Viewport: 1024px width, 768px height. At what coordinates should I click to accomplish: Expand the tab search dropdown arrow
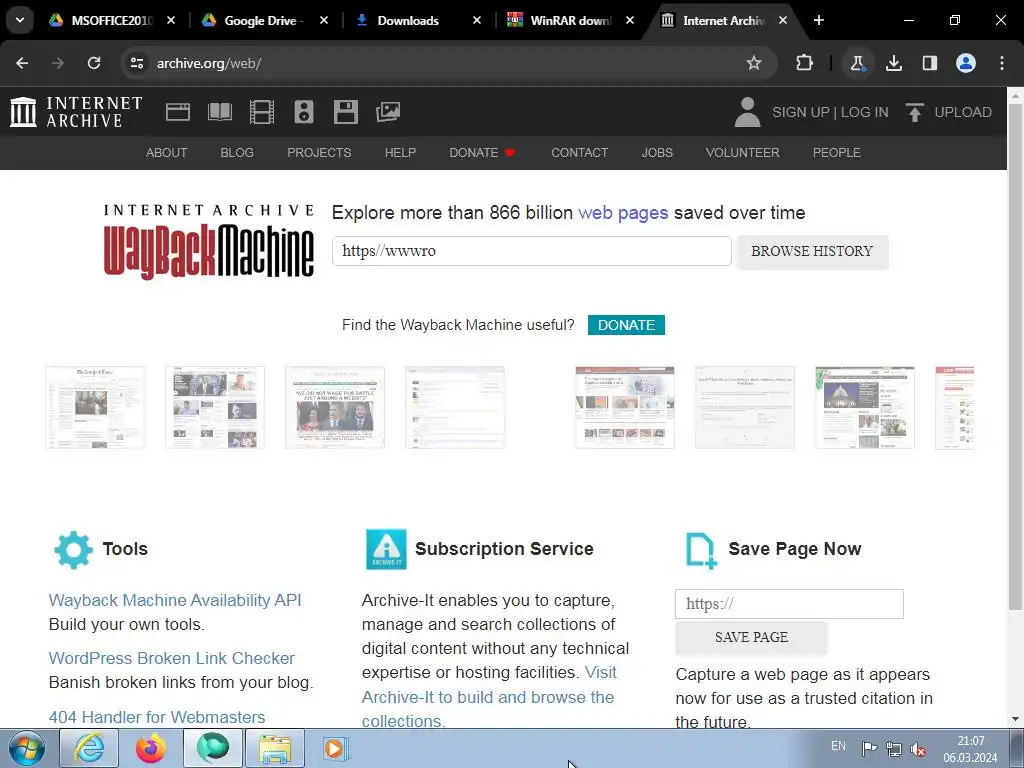coord(20,20)
